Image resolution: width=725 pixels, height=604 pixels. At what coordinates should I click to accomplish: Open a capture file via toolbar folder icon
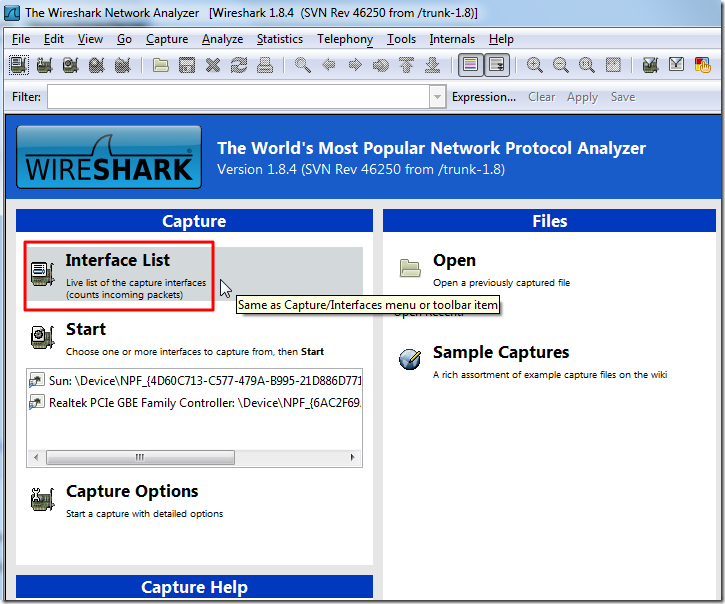(161, 65)
